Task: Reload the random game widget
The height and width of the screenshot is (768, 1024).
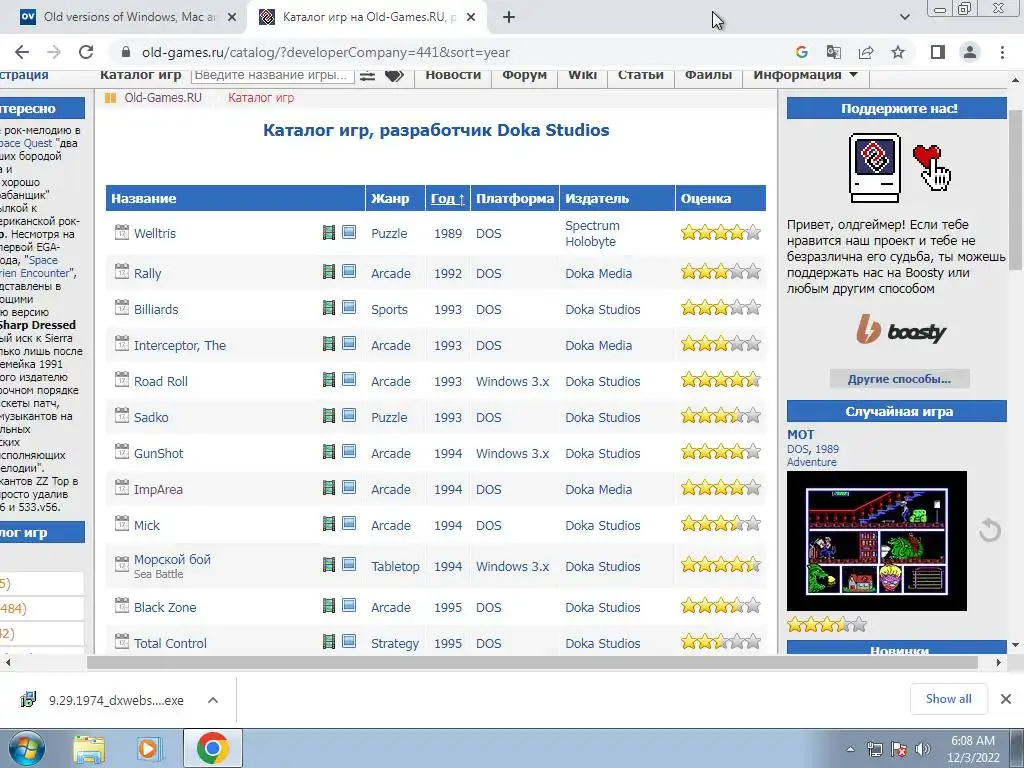Action: [990, 530]
